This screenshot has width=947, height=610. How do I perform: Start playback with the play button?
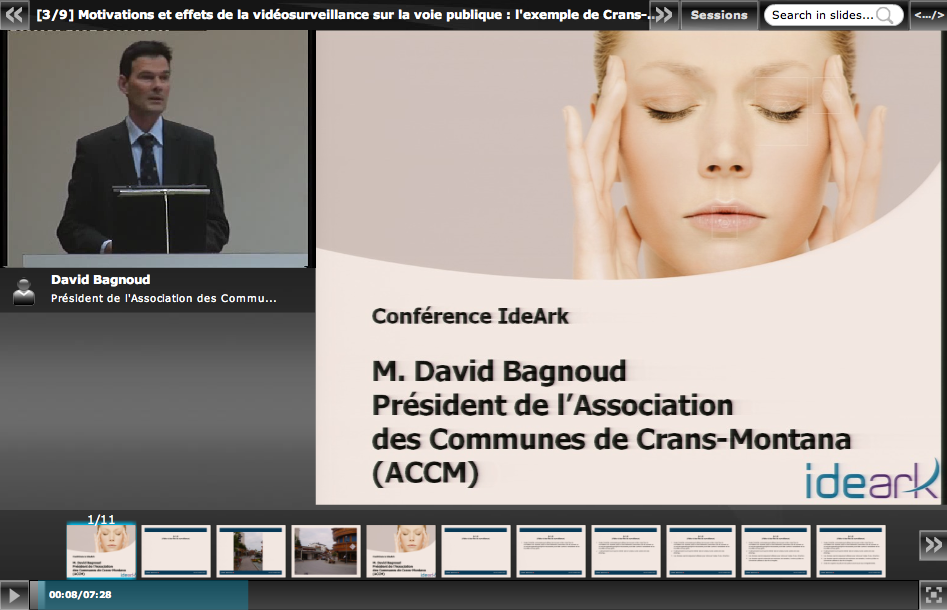[x=14, y=596]
